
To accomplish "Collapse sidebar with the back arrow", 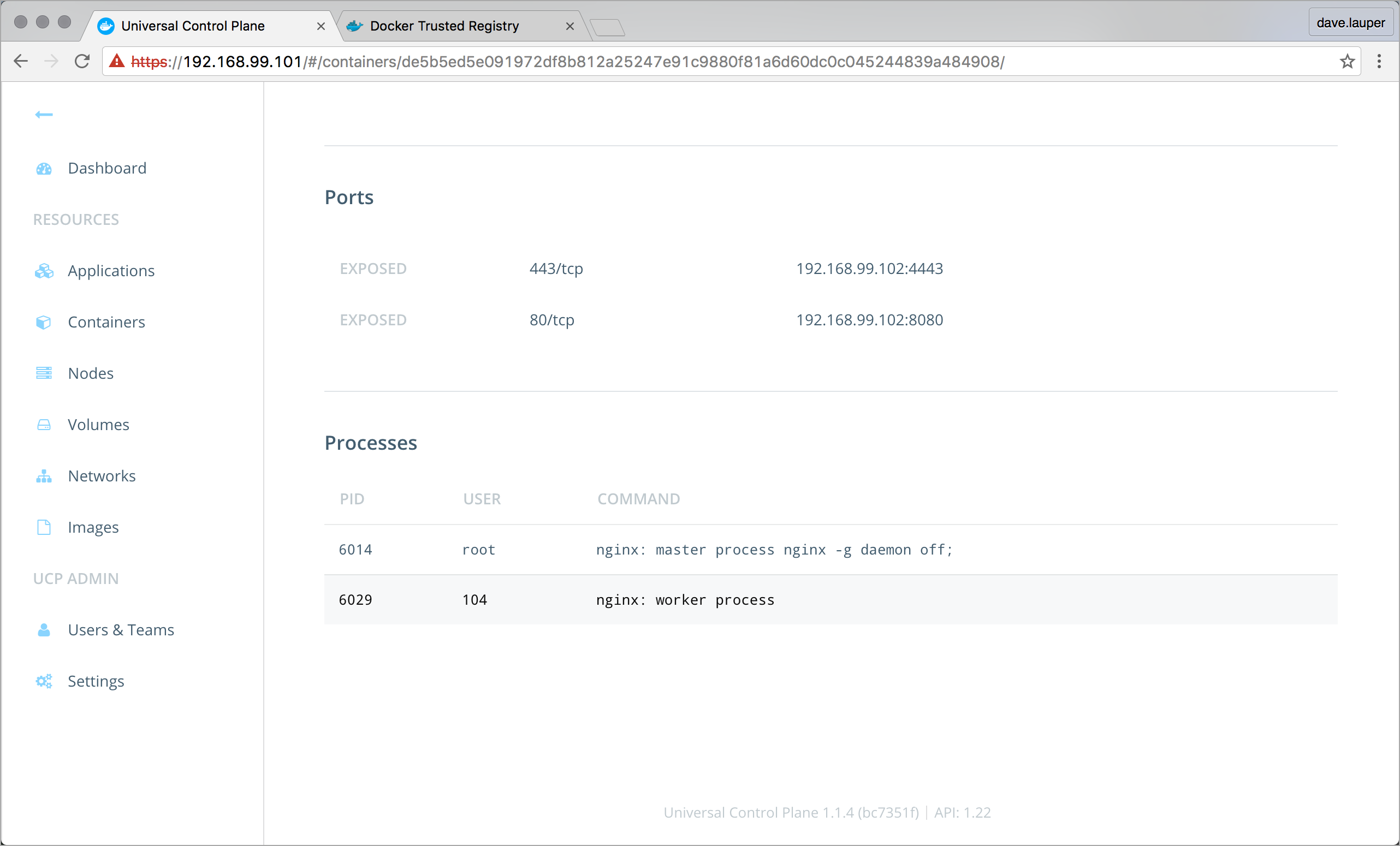I will coord(44,115).
